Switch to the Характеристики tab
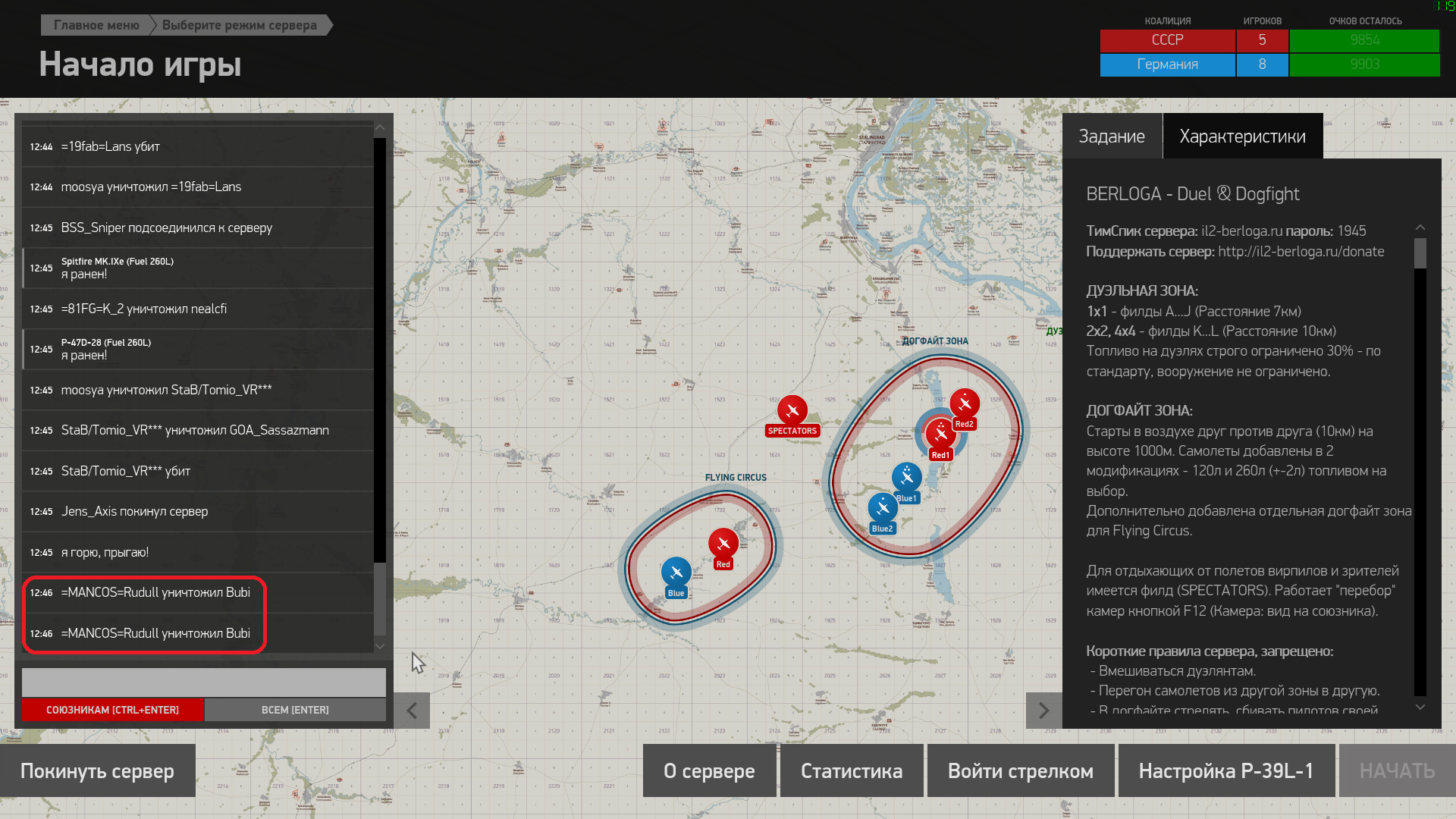Screen dimensions: 1456x819 pyautogui.click(x=1243, y=136)
